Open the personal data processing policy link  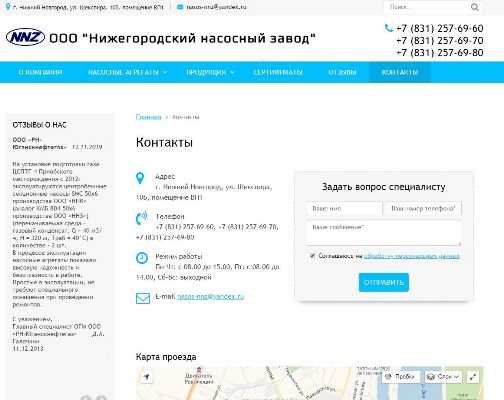pyautogui.click(x=412, y=256)
